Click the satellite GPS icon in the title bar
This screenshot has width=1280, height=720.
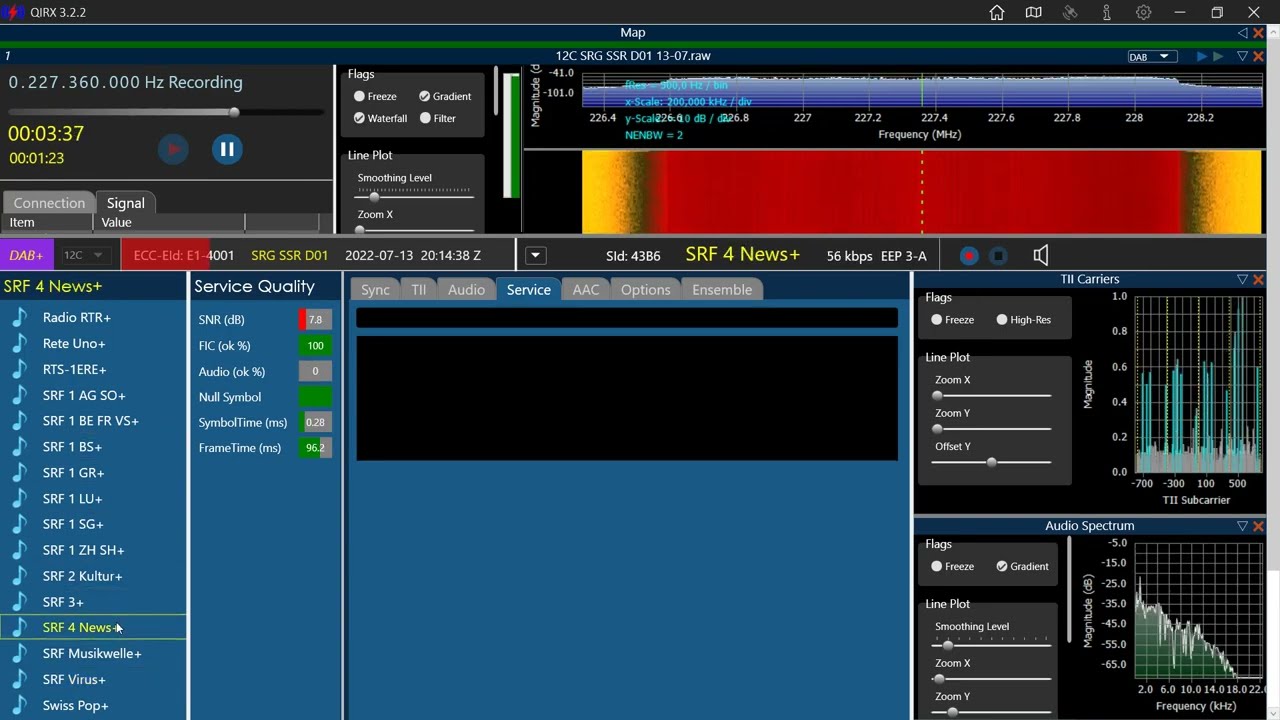click(1070, 13)
